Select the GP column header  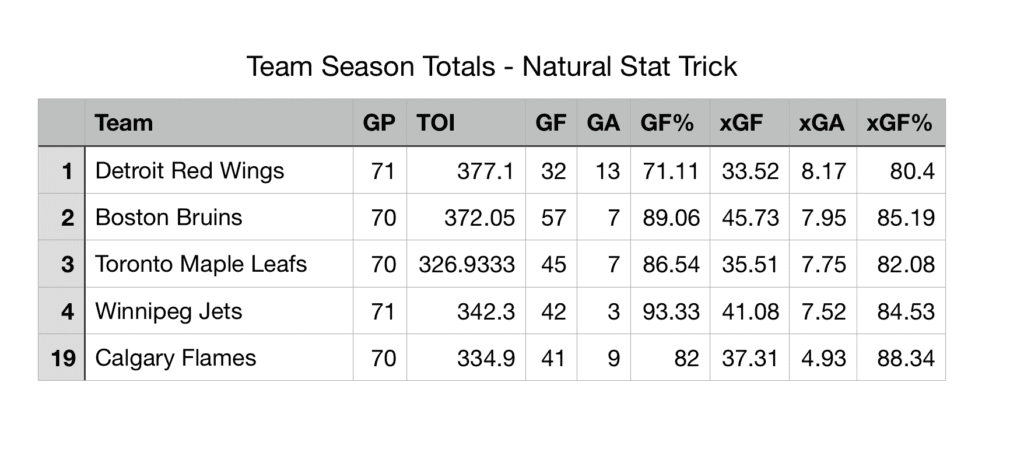coord(379,123)
